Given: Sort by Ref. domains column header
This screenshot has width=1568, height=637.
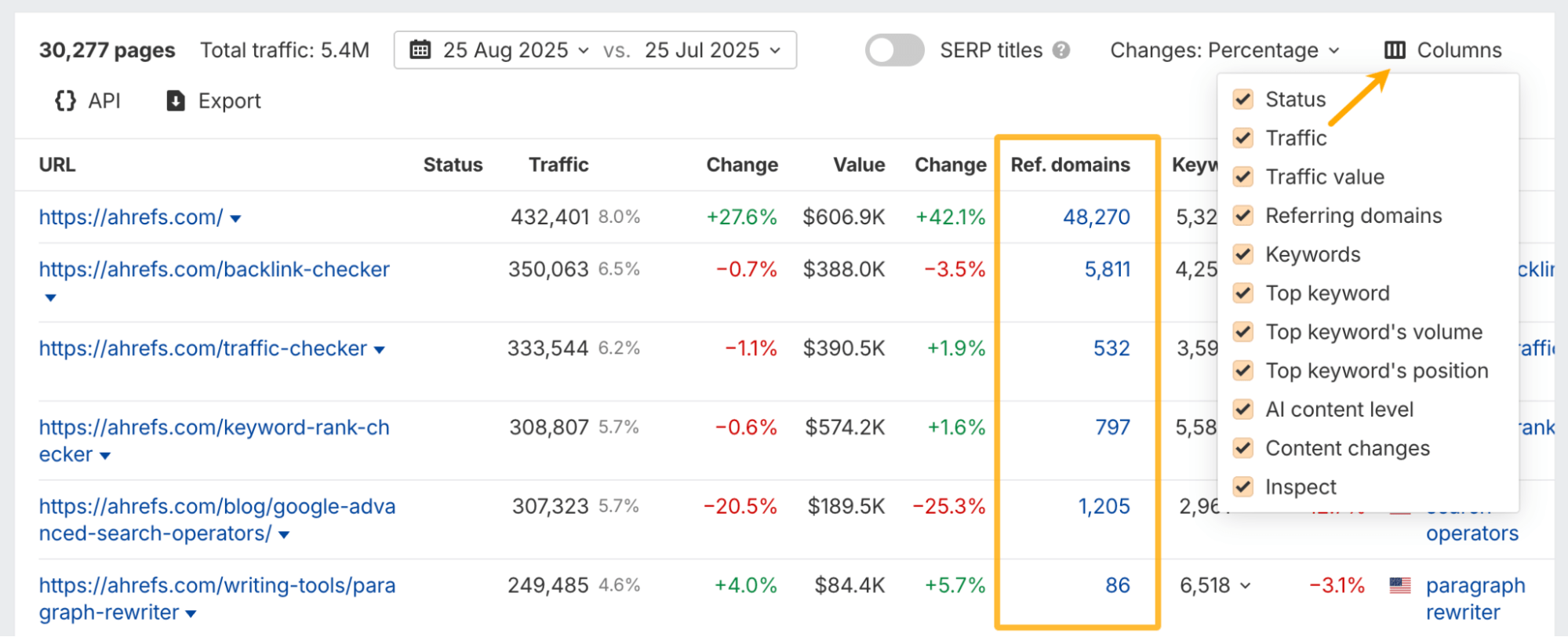Looking at the screenshot, I should (1070, 165).
